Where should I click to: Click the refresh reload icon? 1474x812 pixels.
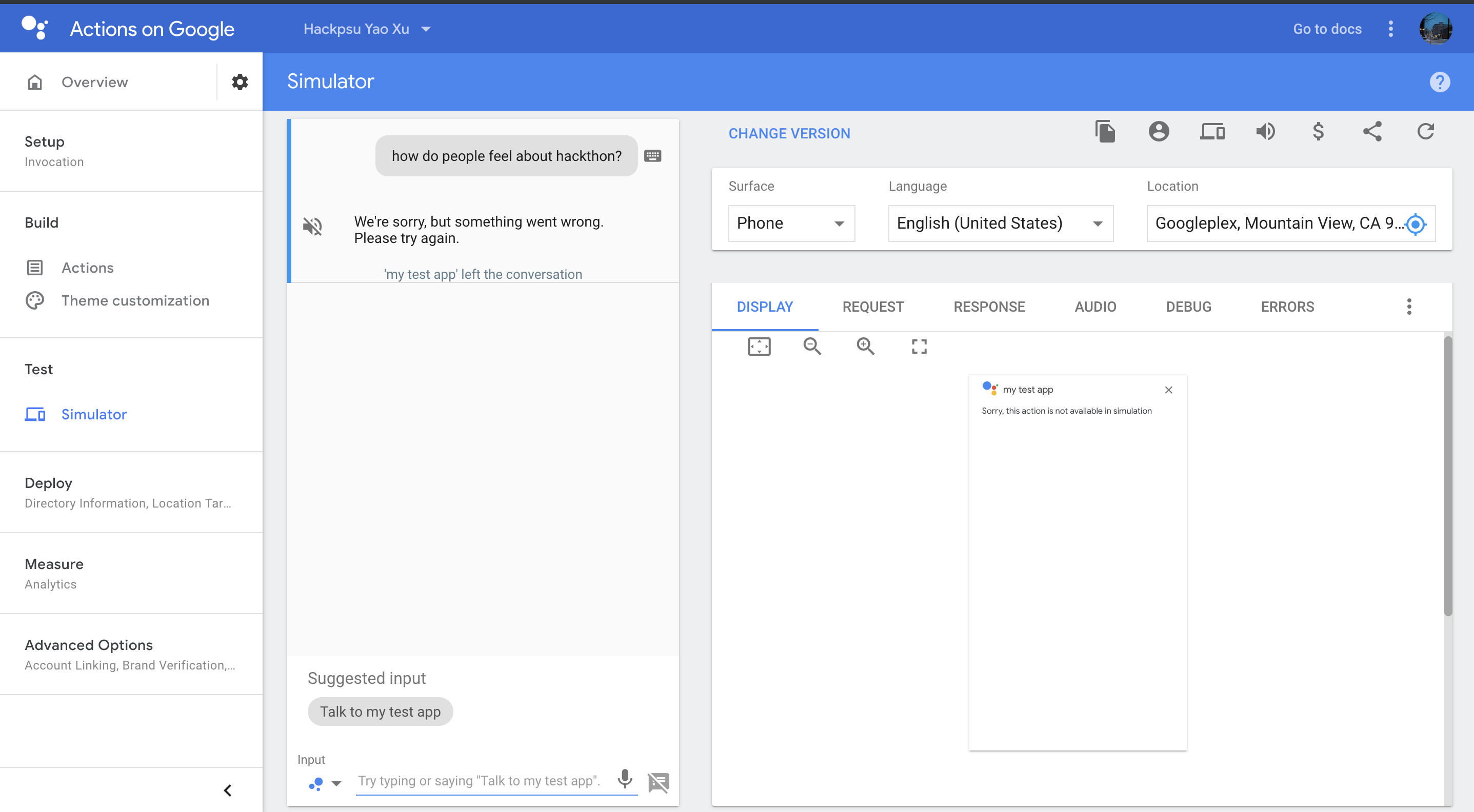tap(1425, 132)
